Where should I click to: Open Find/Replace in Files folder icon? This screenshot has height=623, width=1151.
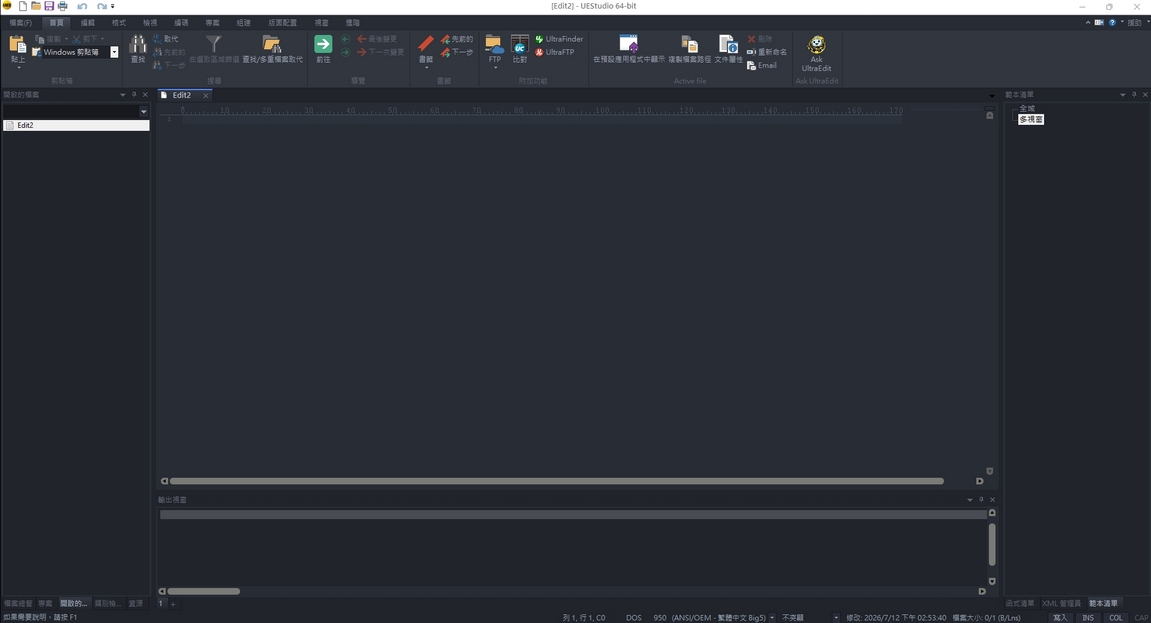(x=272, y=44)
